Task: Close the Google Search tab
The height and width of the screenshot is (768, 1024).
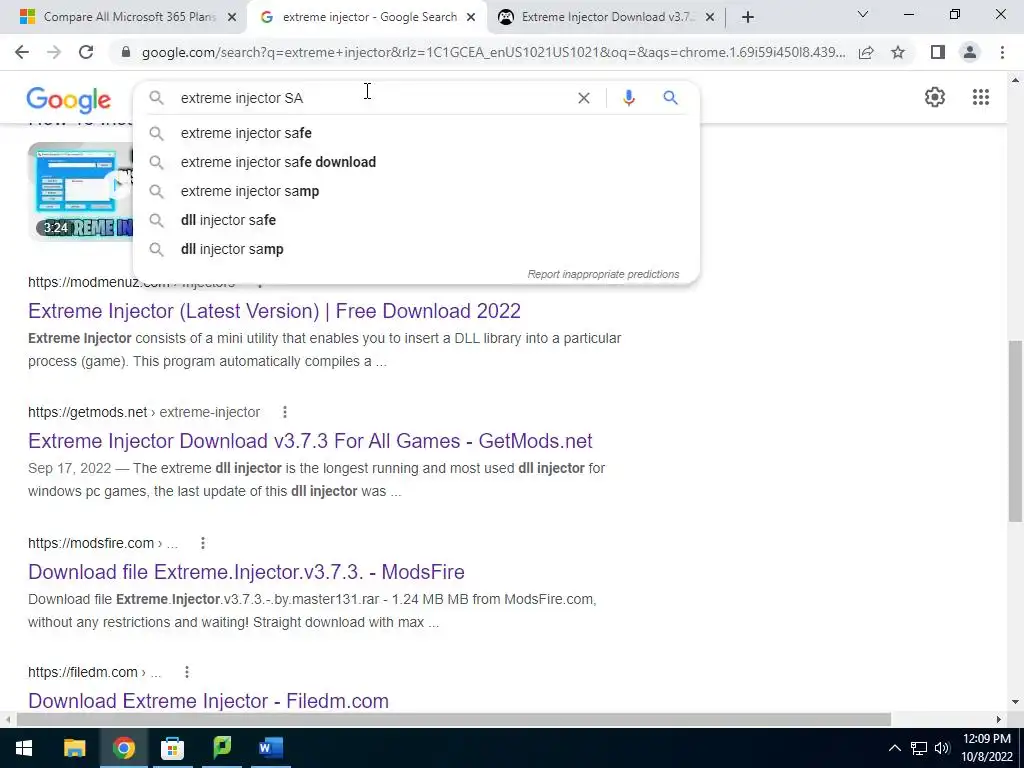Action: tap(471, 18)
